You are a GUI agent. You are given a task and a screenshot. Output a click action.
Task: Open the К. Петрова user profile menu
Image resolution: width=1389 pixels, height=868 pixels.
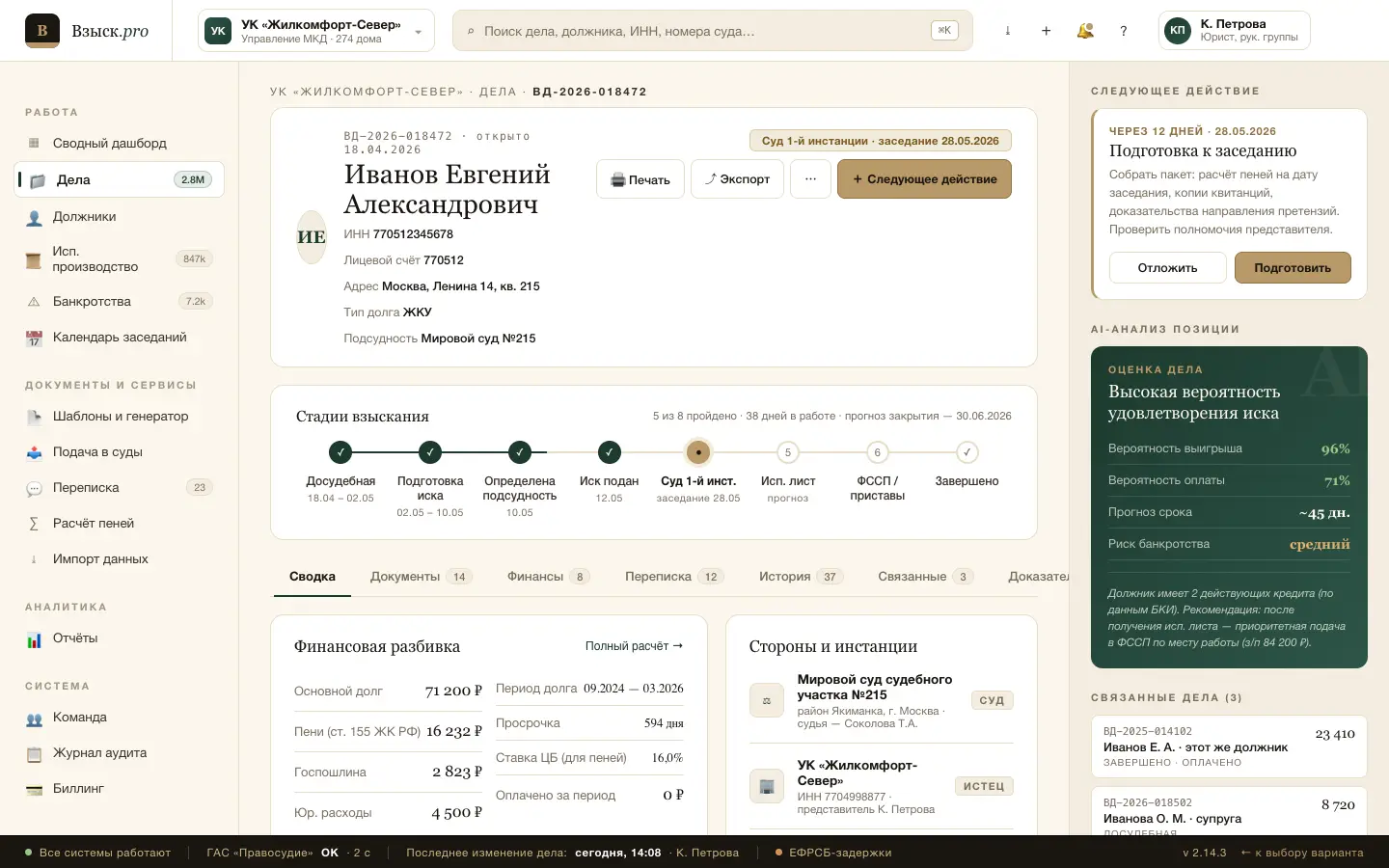click(1234, 31)
